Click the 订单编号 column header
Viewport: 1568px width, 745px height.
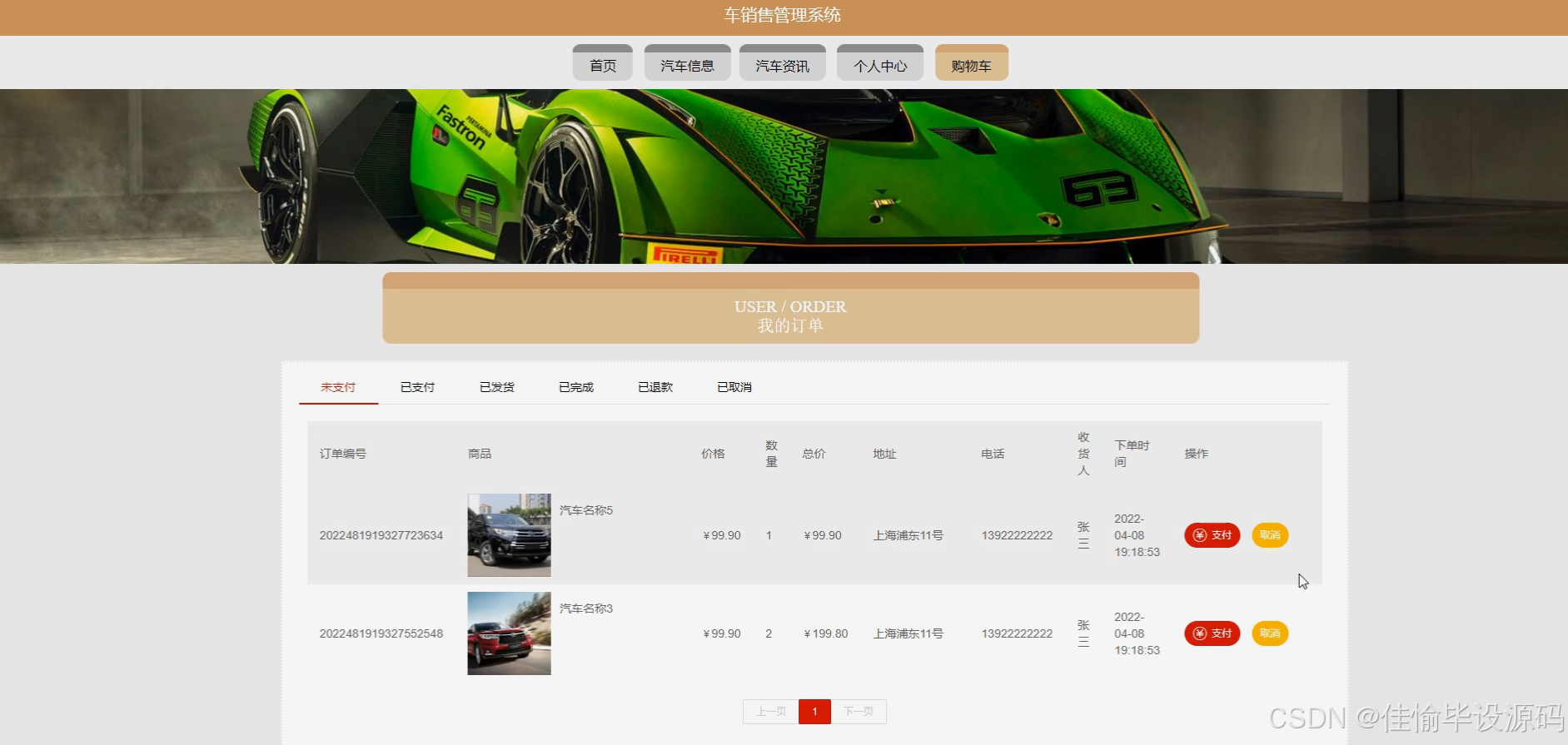point(343,454)
